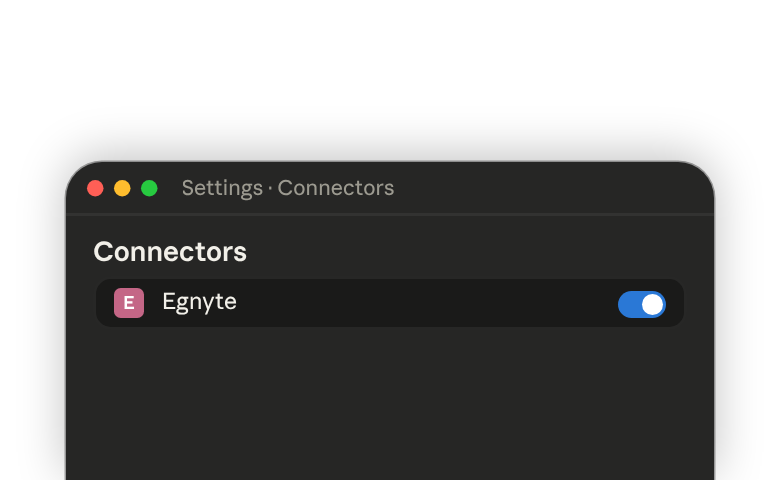The image size is (780, 480).
Task: Click empty space in the Egnyte row
Action: point(423,303)
